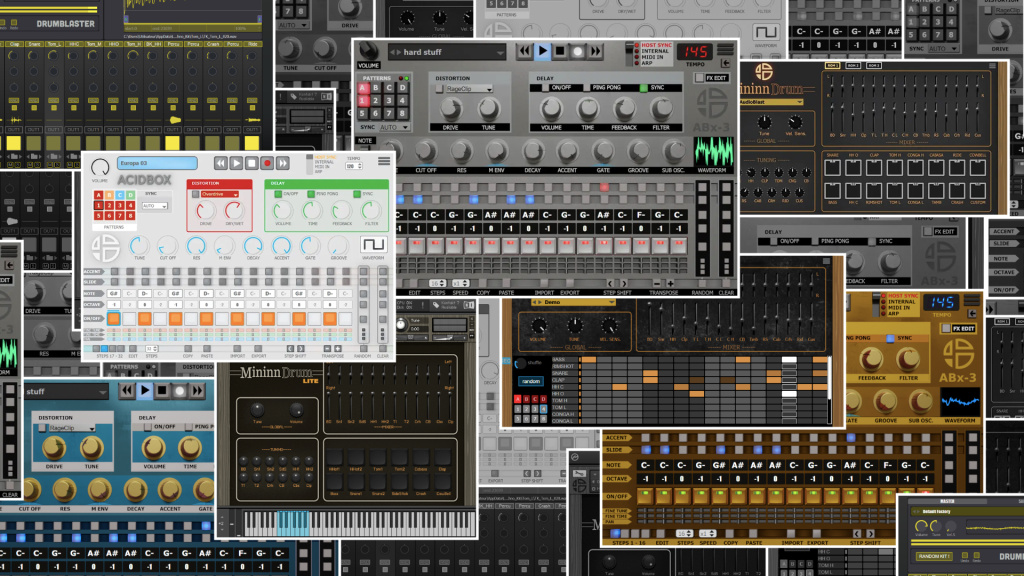Click the rewind button in the grey ABx-3 window
The image size is (1024, 576).
(x=524, y=51)
